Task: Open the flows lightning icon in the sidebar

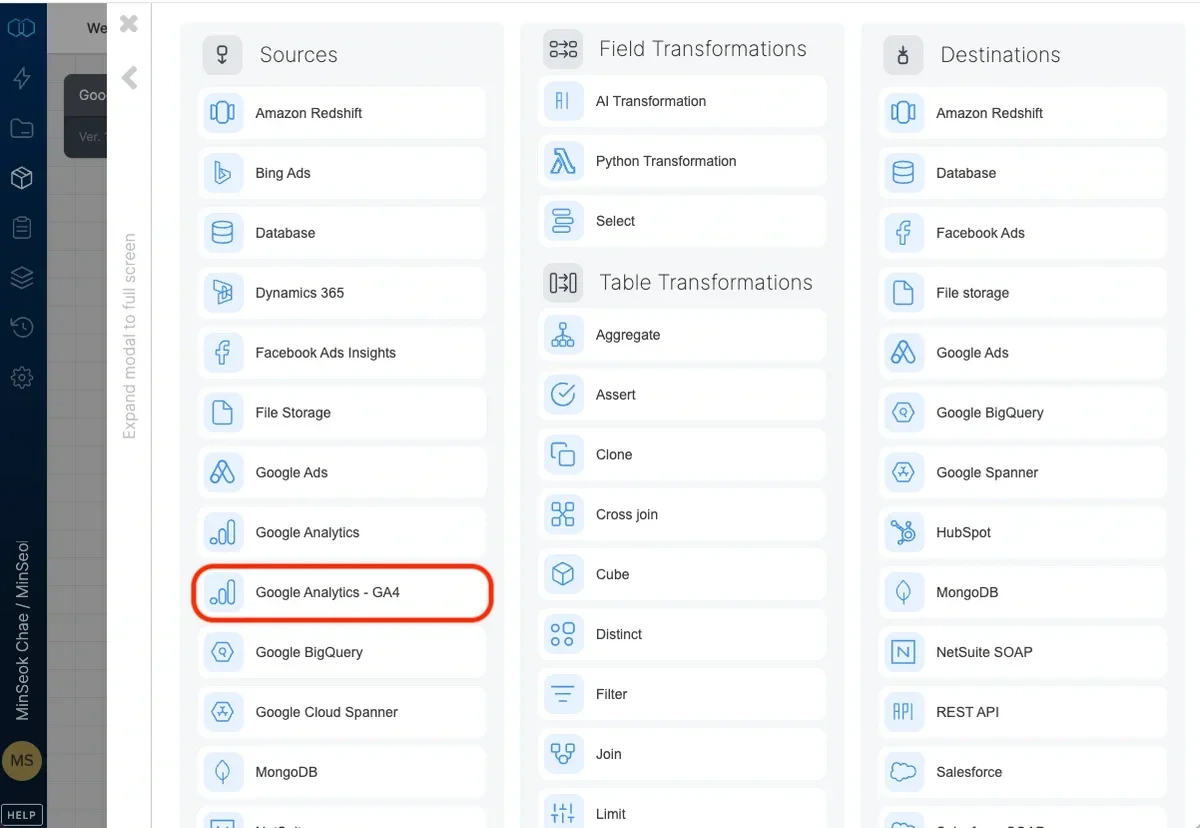Action: (x=22, y=78)
